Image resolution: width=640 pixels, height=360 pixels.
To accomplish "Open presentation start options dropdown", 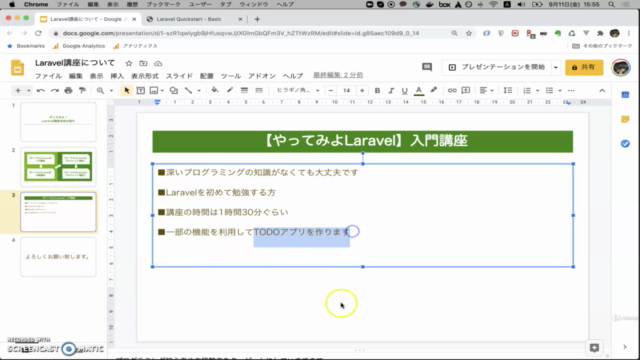I will pyautogui.click(x=556, y=67).
